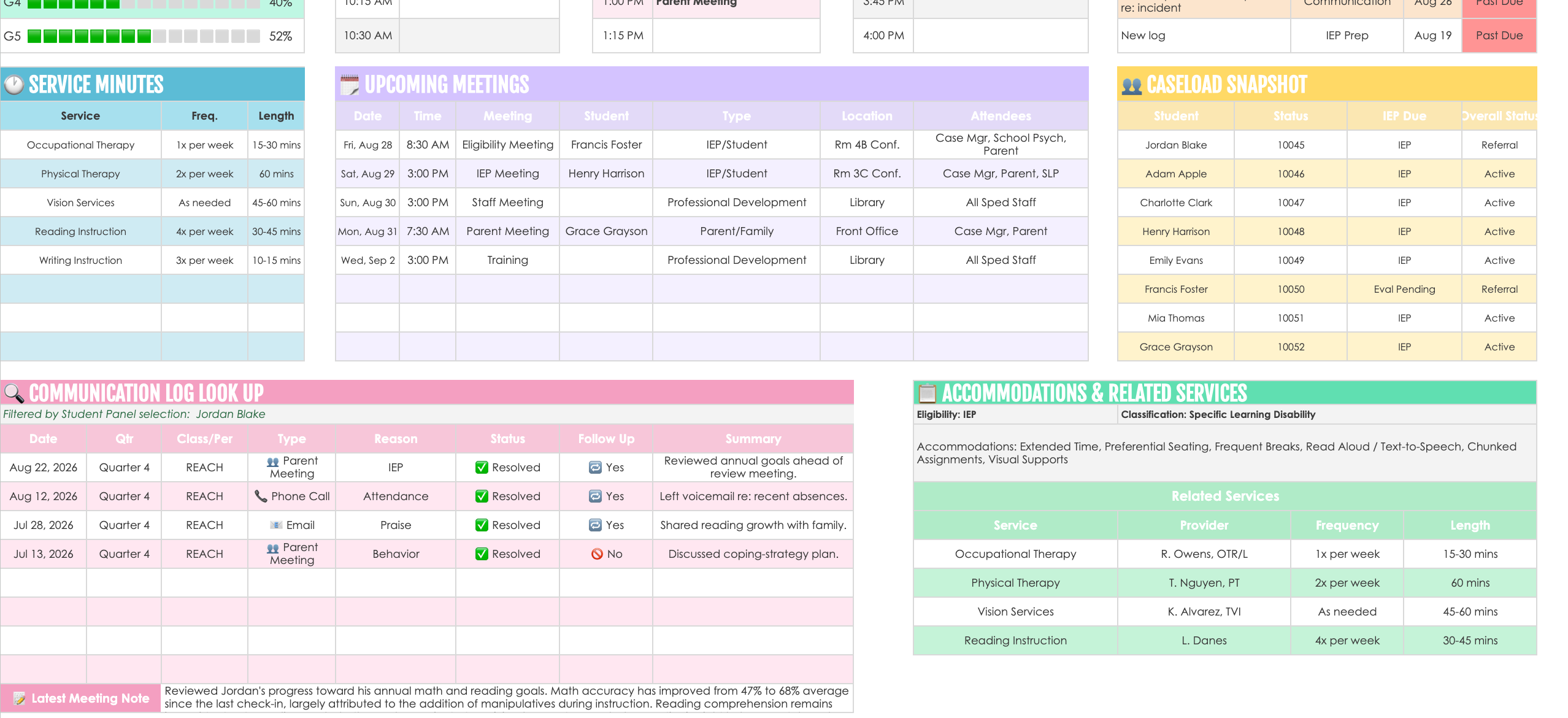
Task: Click Parent Meeting icon in Aug 22 row
Action: [x=273, y=461]
